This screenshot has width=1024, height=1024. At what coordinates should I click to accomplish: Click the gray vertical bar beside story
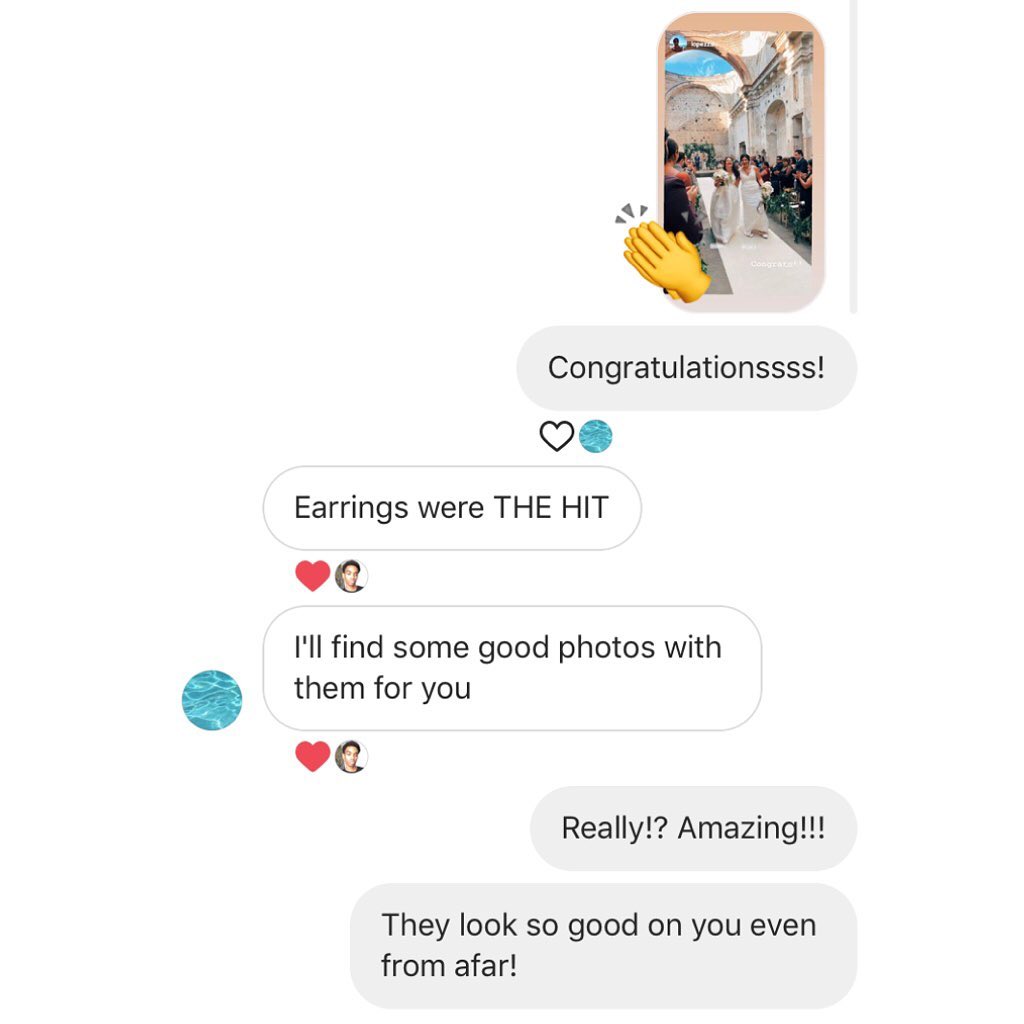[853, 157]
